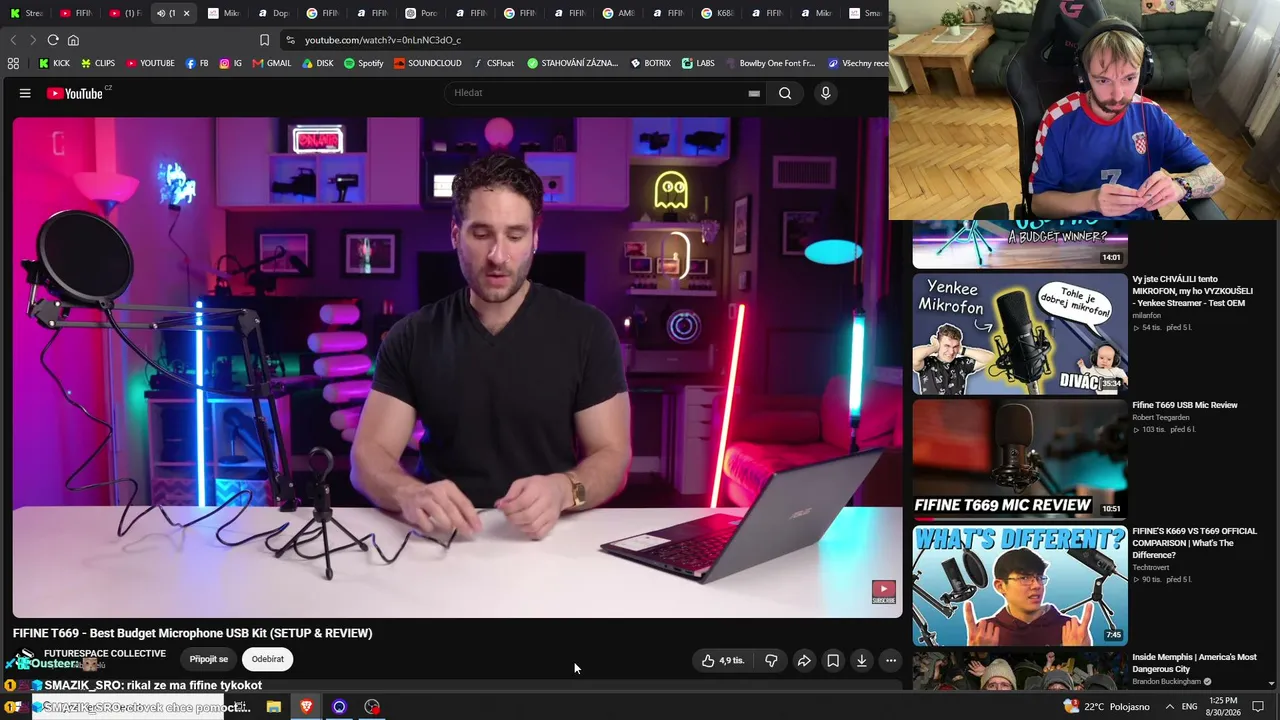The height and width of the screenshot is (720, 1280).
Task: Open the Spotify bookmark
Action: 364,63
